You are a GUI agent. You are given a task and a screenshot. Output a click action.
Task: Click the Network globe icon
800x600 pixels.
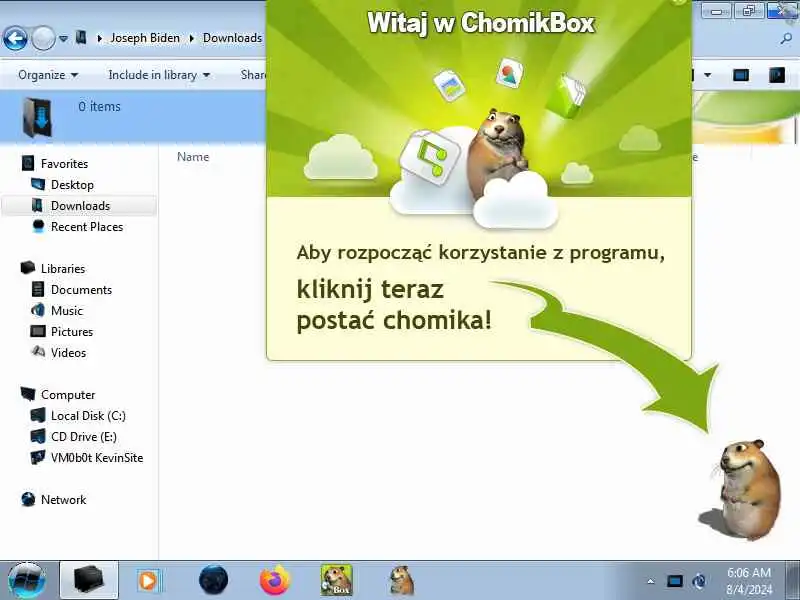(28, 499)
